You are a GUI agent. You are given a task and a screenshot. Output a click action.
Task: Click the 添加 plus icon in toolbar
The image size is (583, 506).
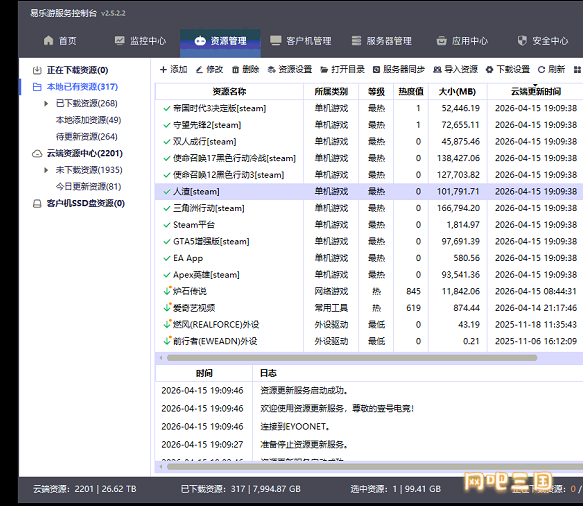coord(163,70)
